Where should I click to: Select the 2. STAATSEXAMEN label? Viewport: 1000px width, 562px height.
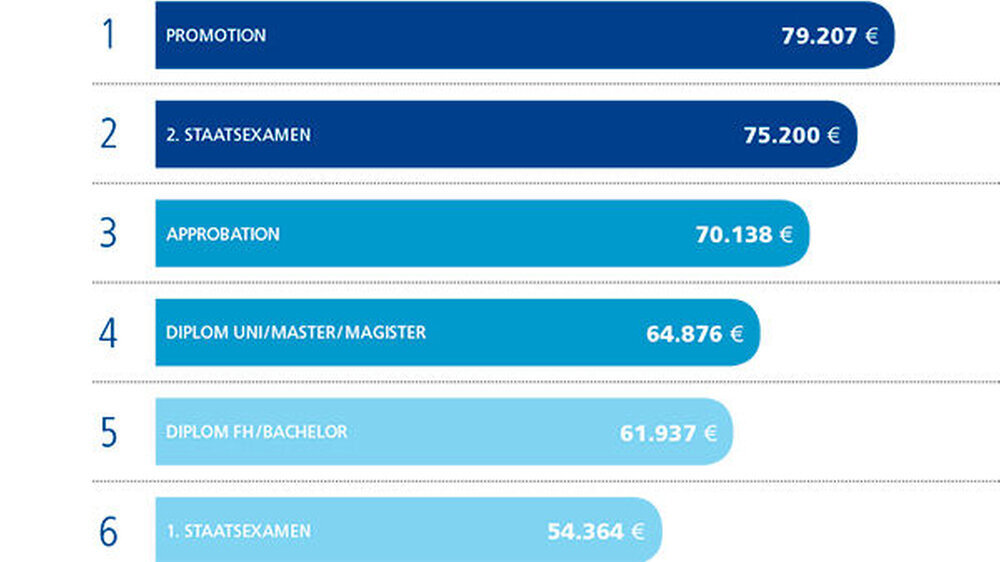(238, 134)
